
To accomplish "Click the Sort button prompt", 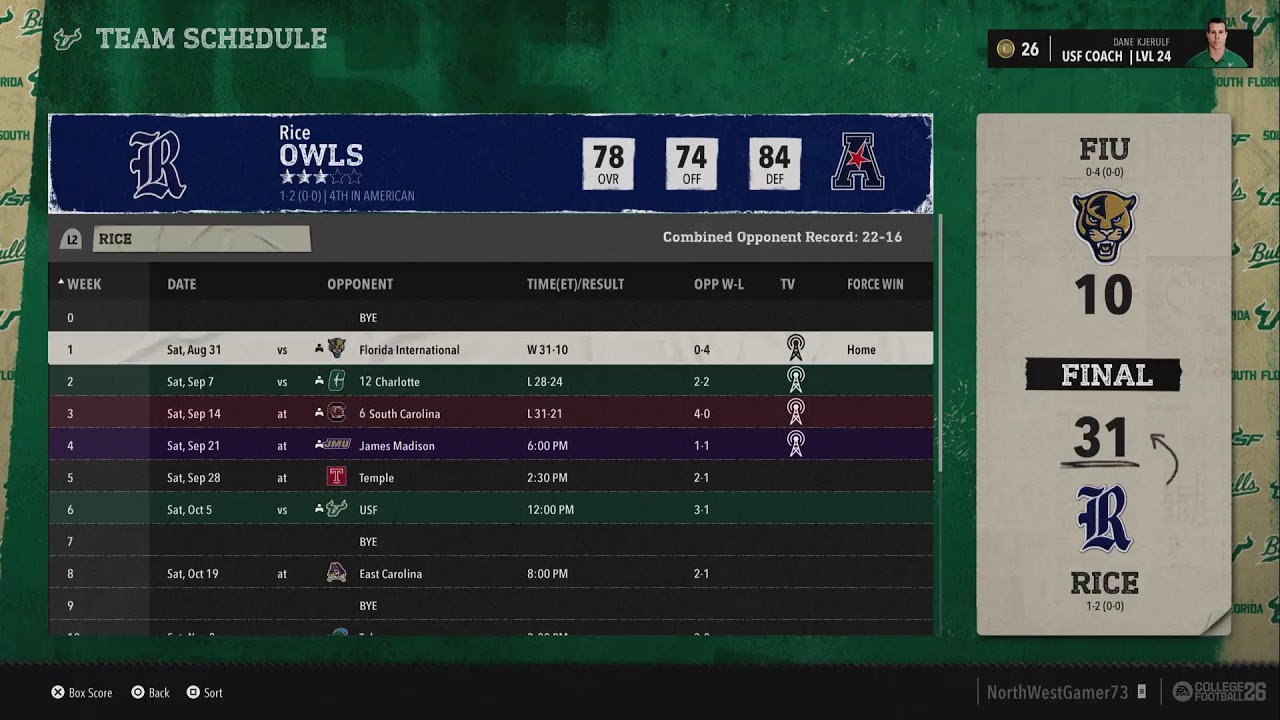I will 204,692.
